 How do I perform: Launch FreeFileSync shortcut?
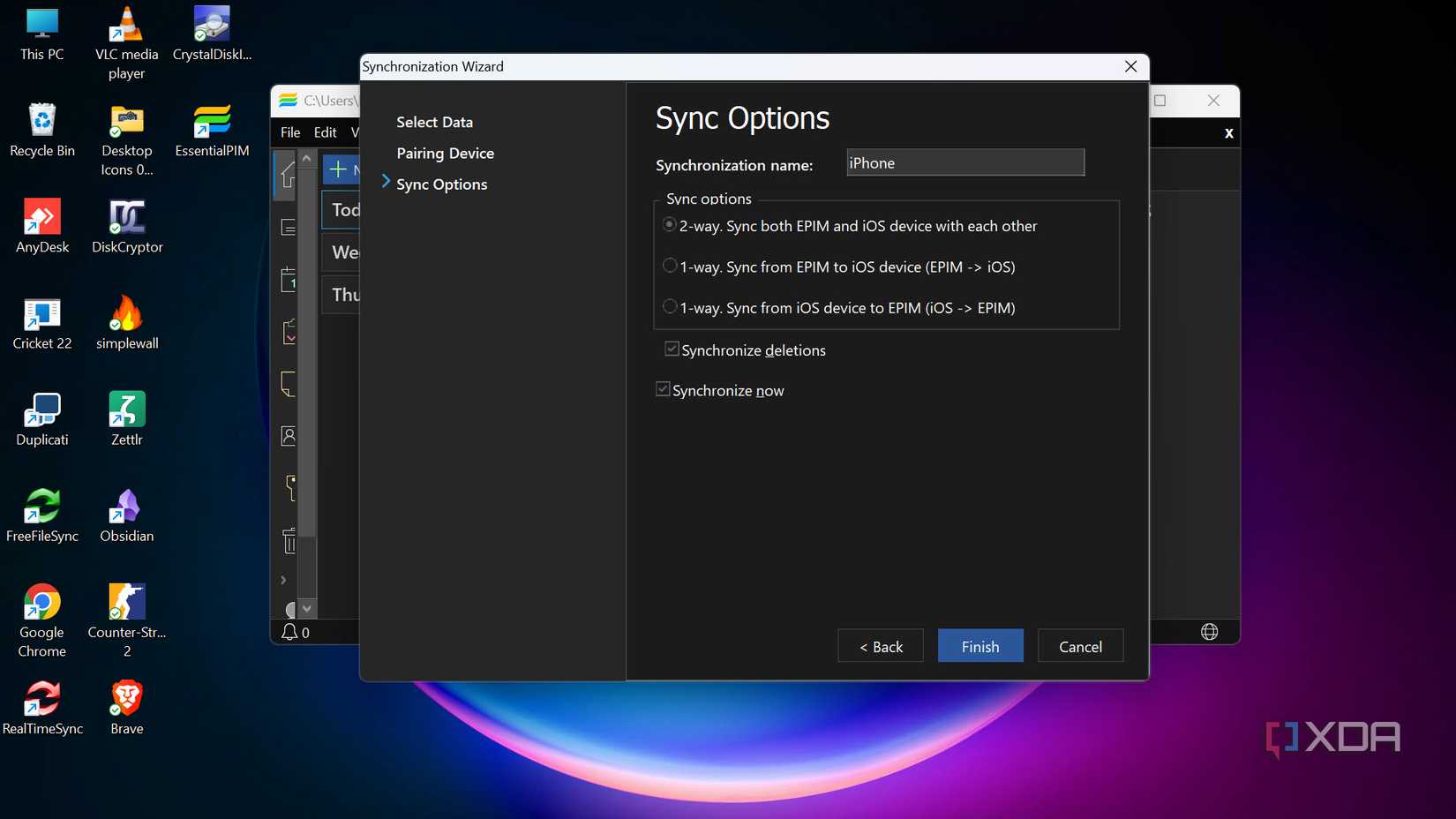point(41,515)
